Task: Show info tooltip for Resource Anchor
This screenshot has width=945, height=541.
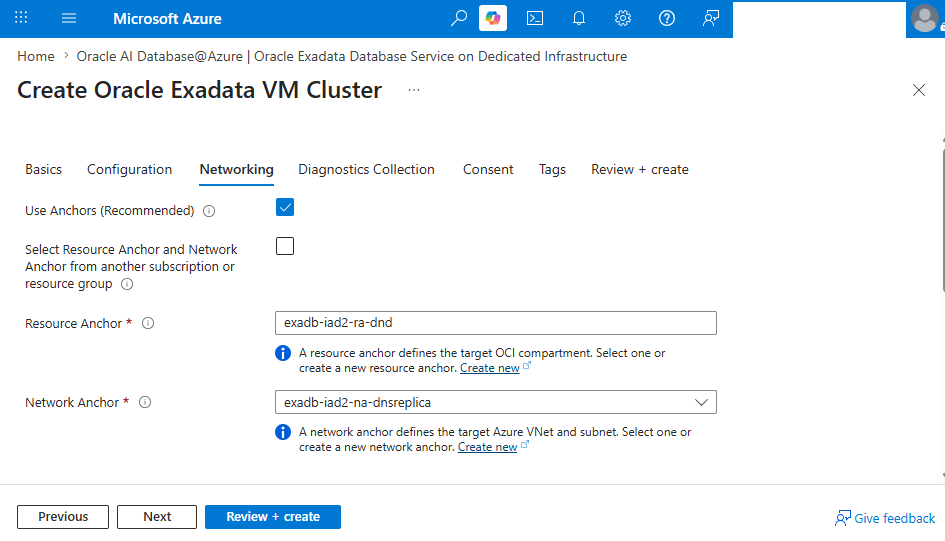Action: coord(148,324)
